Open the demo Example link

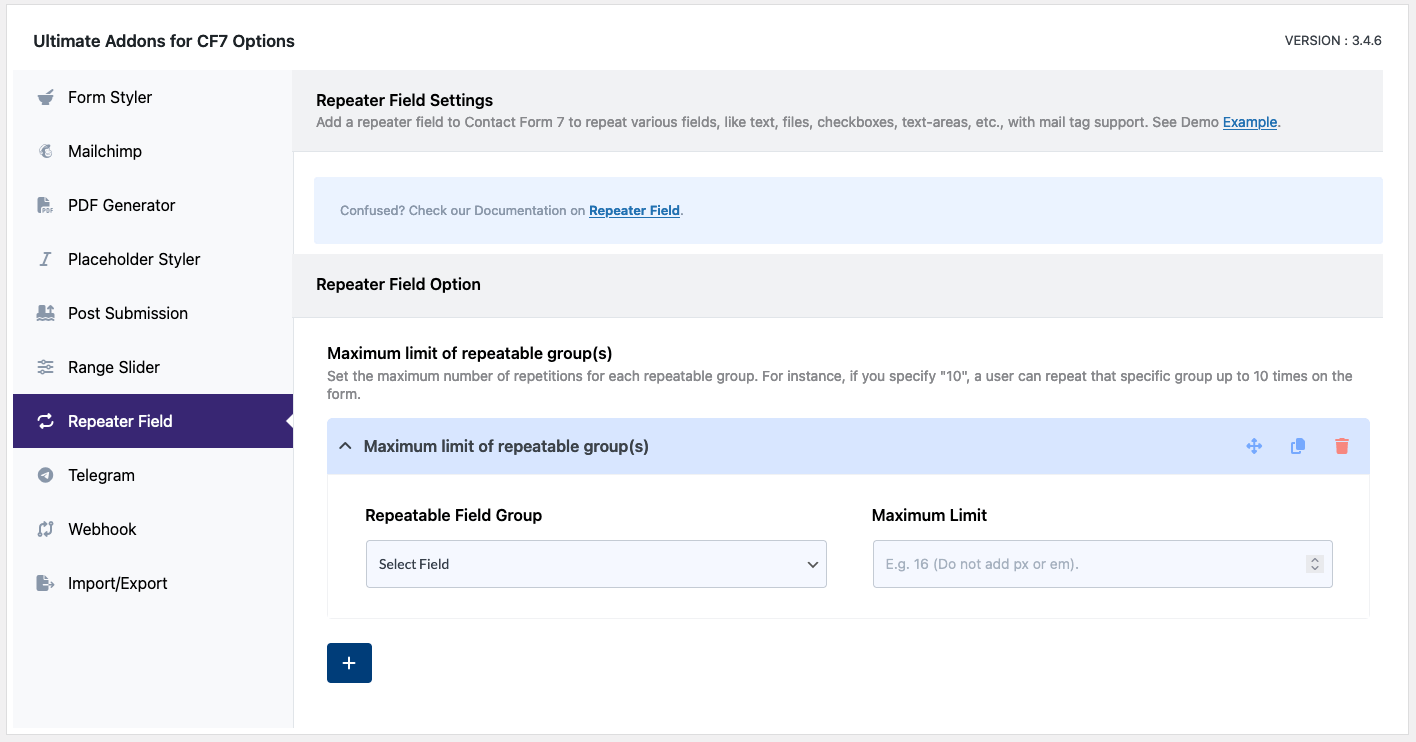tap(1250, 122)
